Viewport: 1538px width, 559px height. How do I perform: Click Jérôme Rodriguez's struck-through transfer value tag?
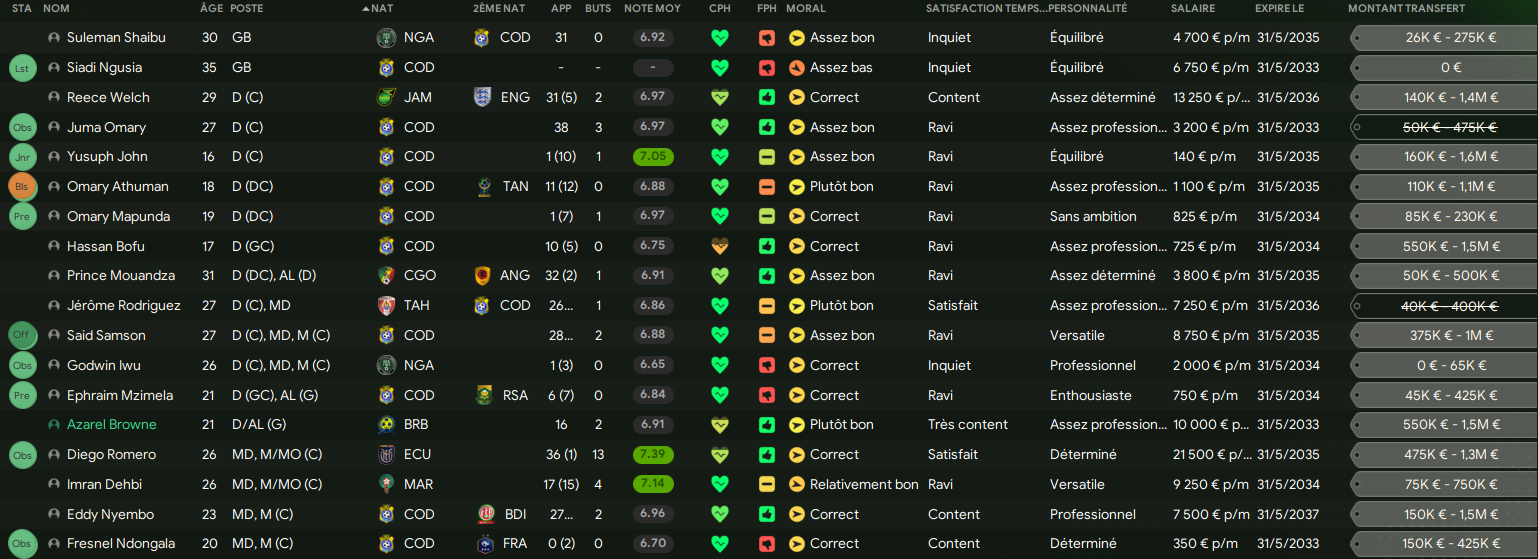click(x=1441, y=306)
